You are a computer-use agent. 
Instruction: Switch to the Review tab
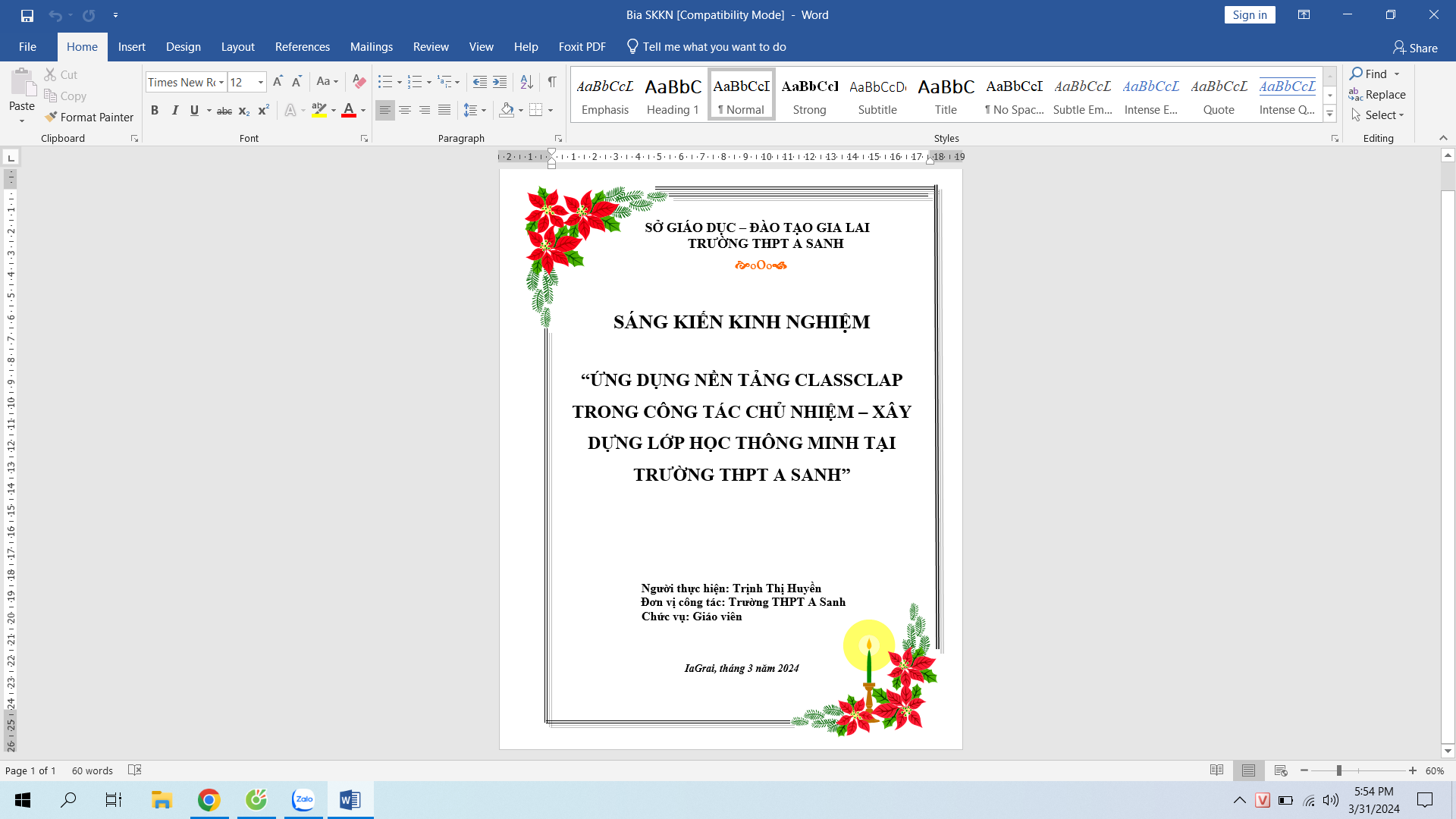point(431,47)
